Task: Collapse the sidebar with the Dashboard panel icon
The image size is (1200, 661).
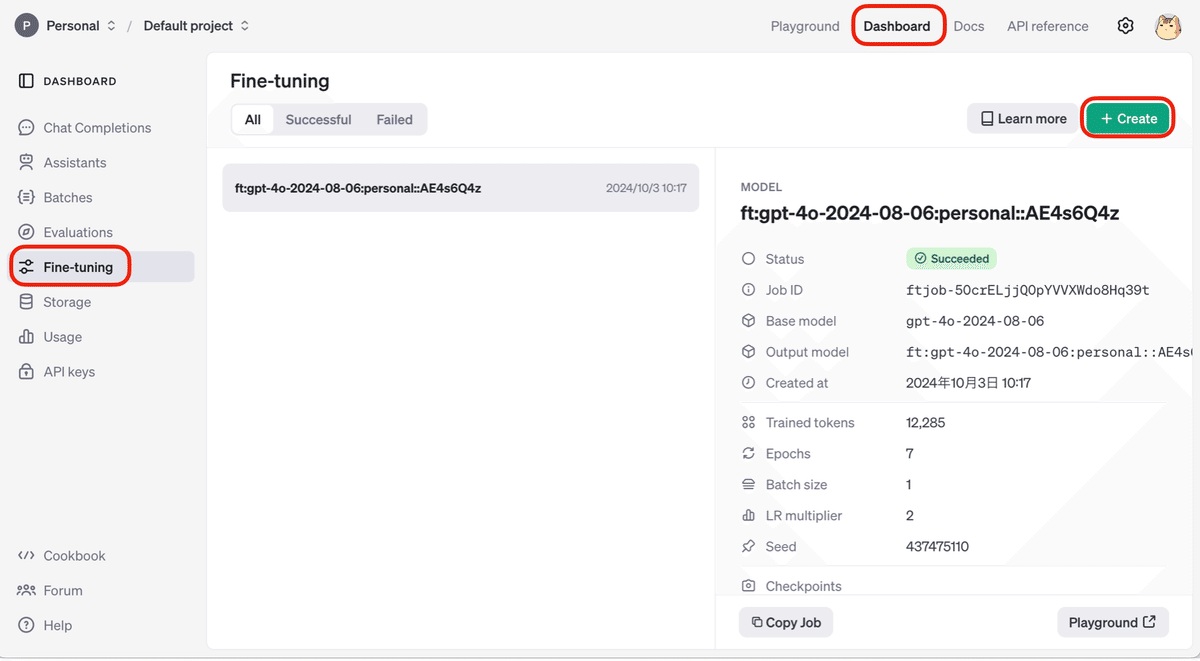Action: (x=26, y=81)
